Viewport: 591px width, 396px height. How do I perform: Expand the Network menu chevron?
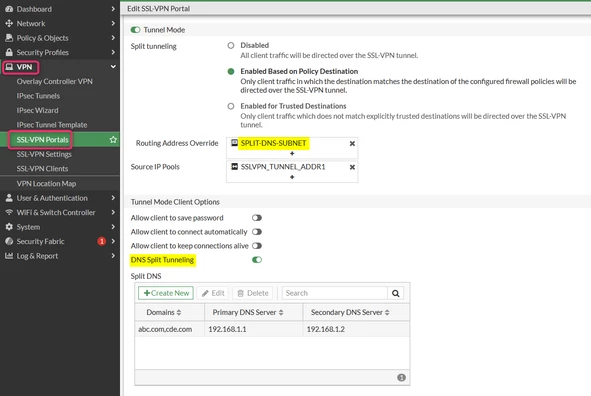113,23
